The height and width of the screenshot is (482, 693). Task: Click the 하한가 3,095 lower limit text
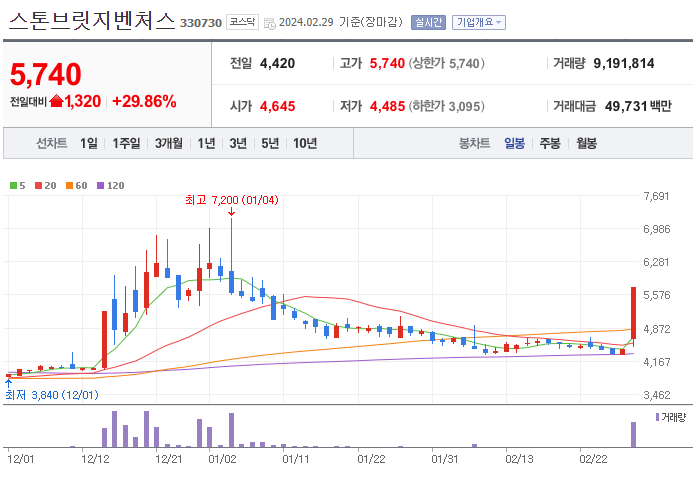pyautogui.click(x=446, y=106)
